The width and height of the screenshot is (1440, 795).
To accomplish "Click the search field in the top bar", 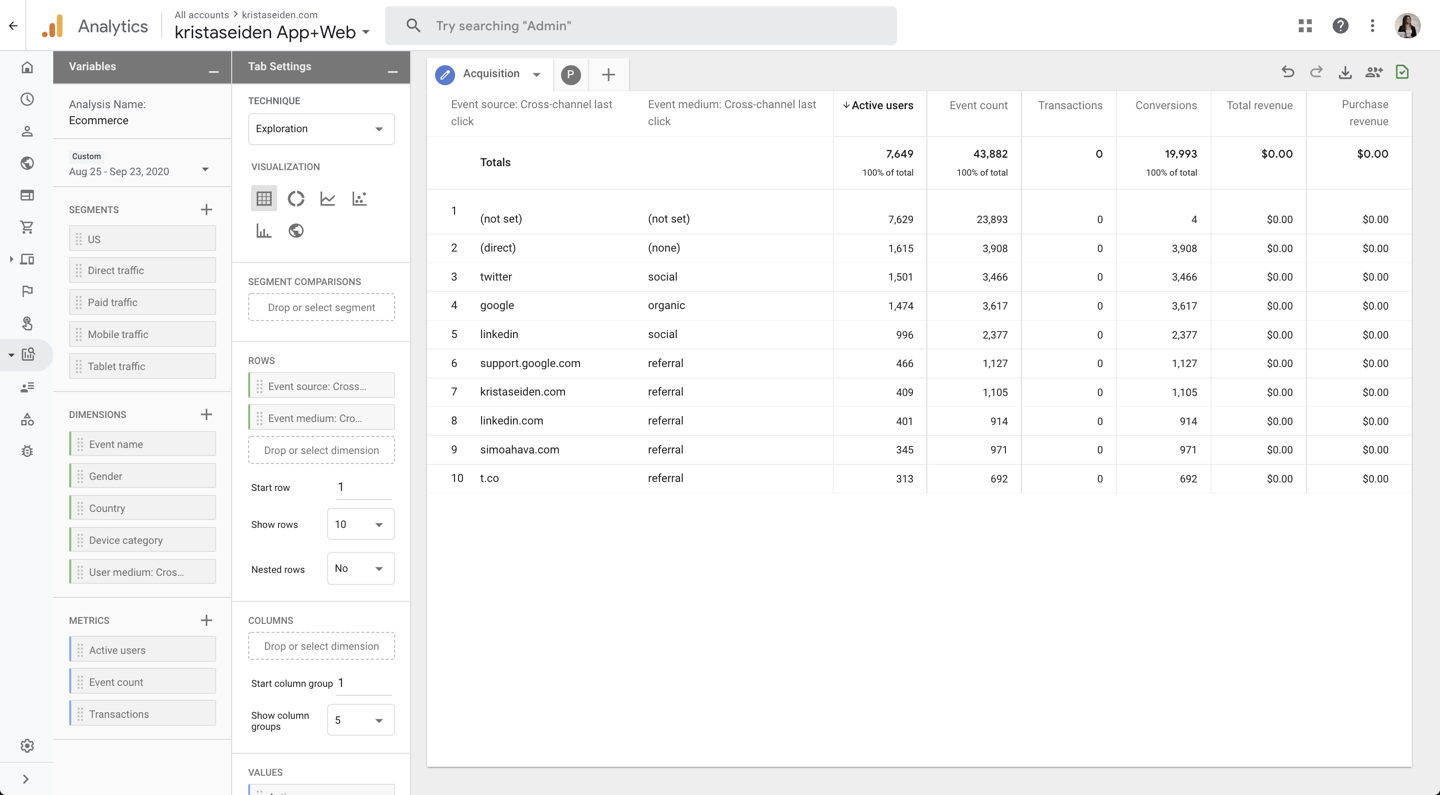I will pos(641,26).
